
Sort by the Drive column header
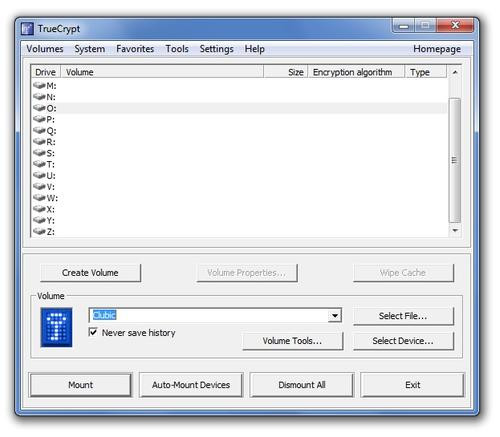pos(46,72)
